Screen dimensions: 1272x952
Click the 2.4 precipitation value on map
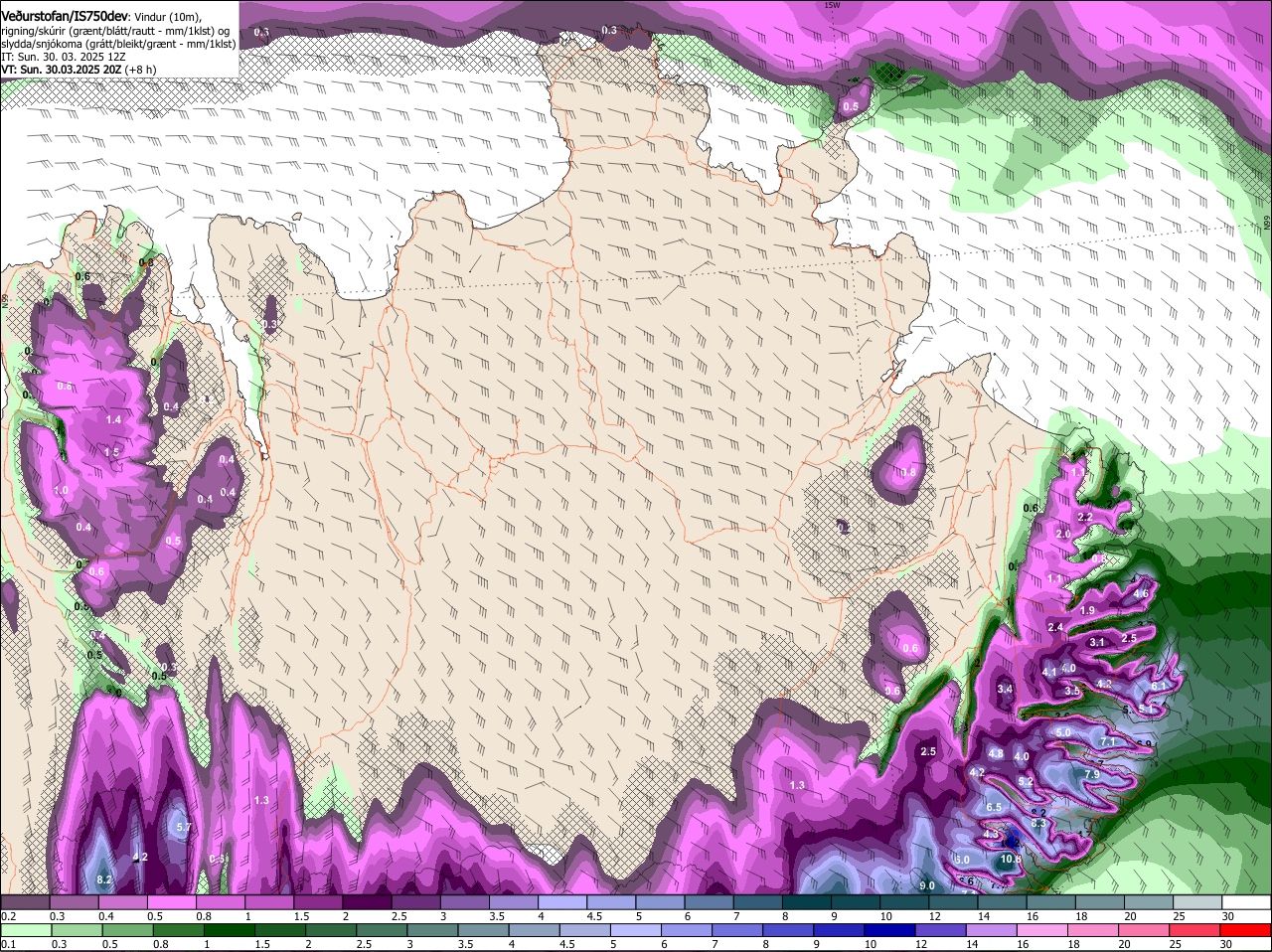point(1055,627)
